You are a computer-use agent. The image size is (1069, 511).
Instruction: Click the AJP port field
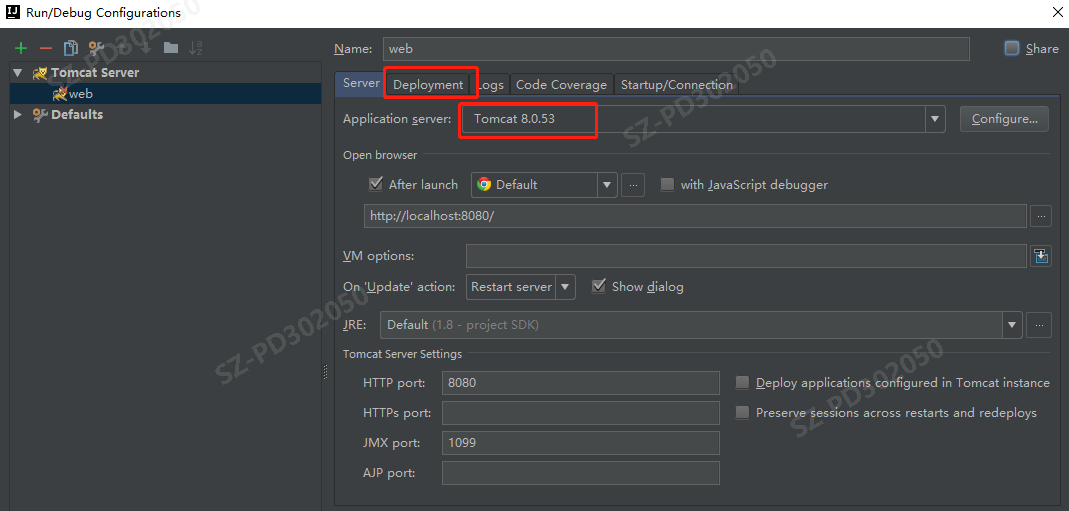581,473
